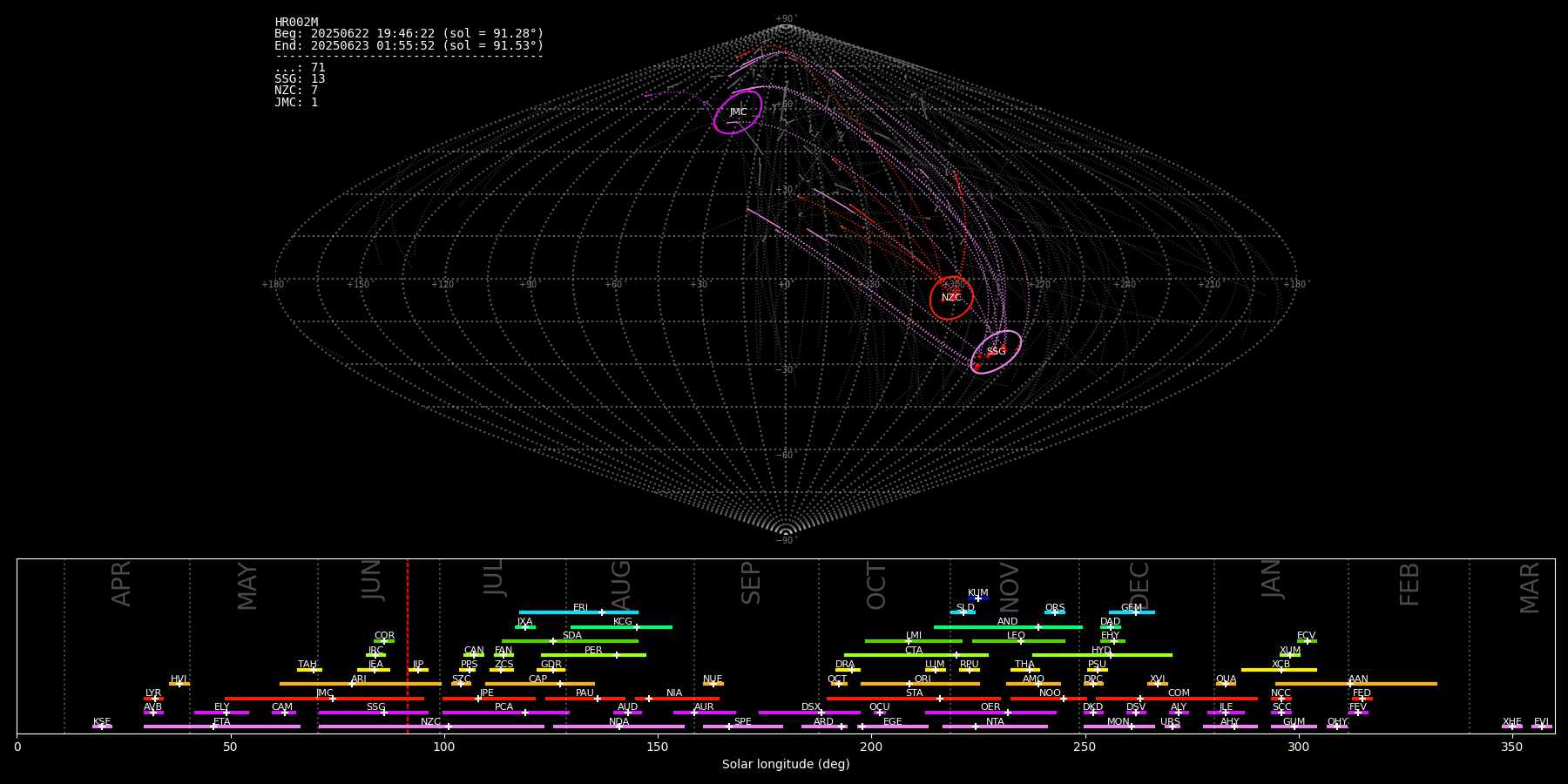Click the JMC bar label in the timeline
This screenshot has width=1568, height=784.
[x=325, y=693]
